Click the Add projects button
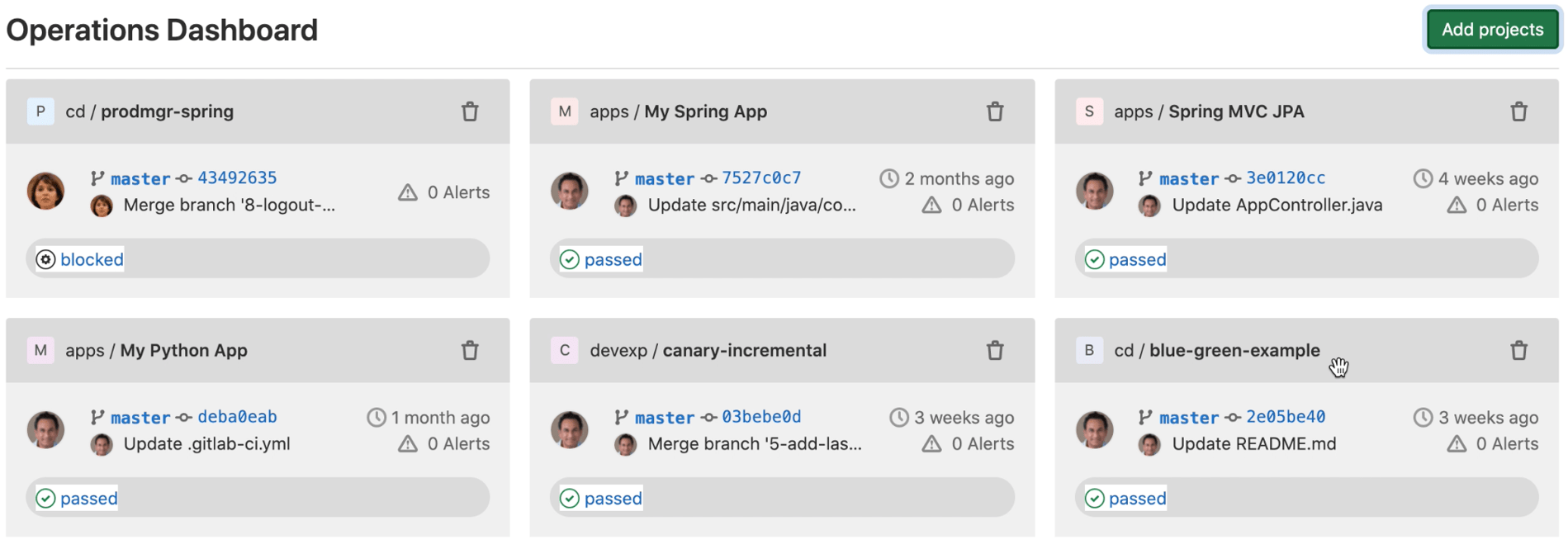Screen dimensions: 1568x549 (1491, 28)
